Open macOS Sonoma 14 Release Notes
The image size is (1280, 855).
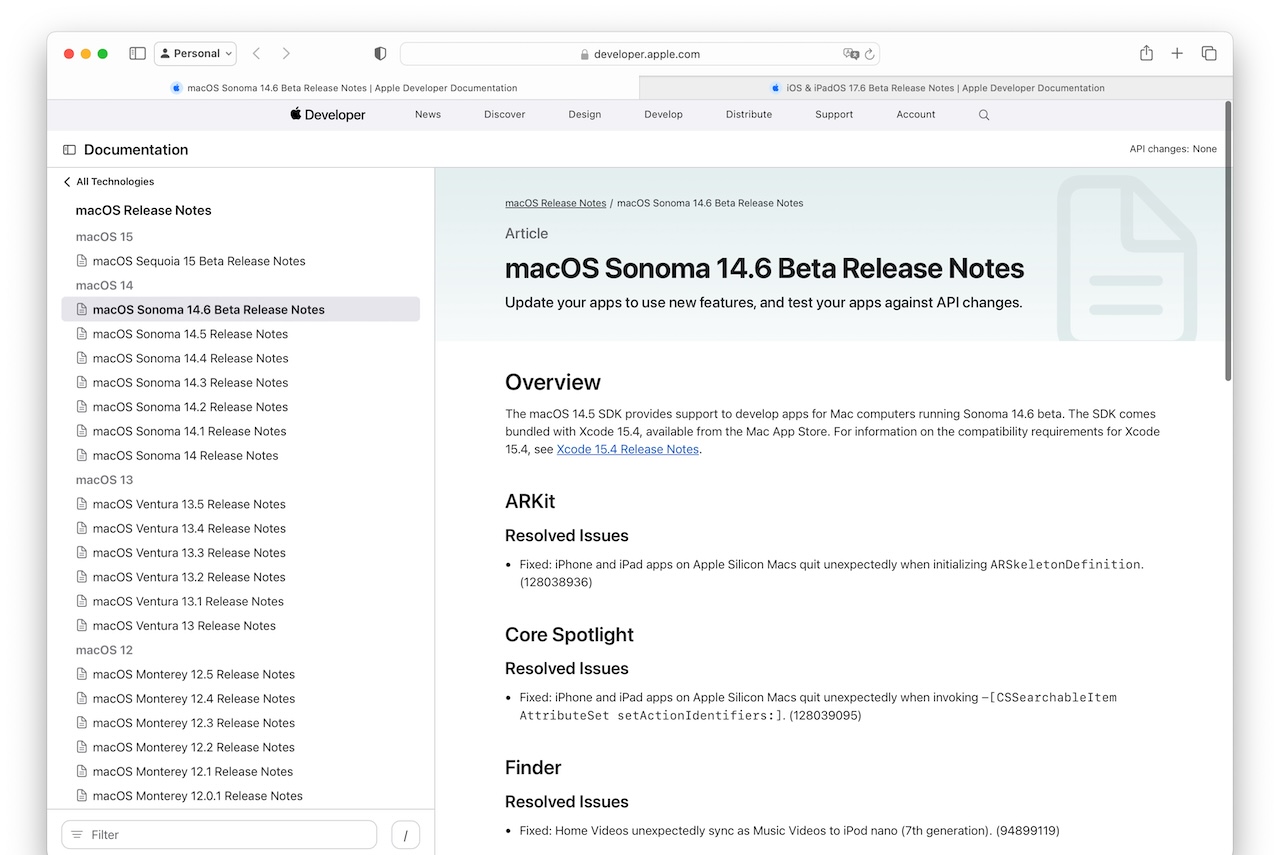click(x=185, y=456)
